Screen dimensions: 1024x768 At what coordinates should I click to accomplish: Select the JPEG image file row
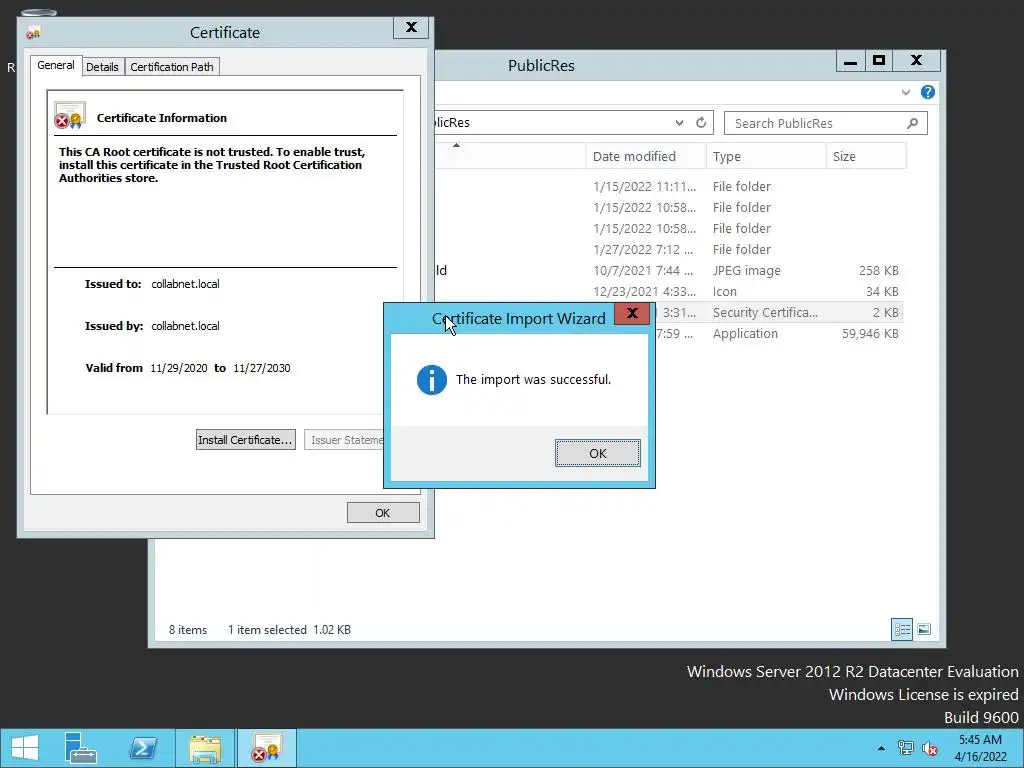(x=669, y=270)
